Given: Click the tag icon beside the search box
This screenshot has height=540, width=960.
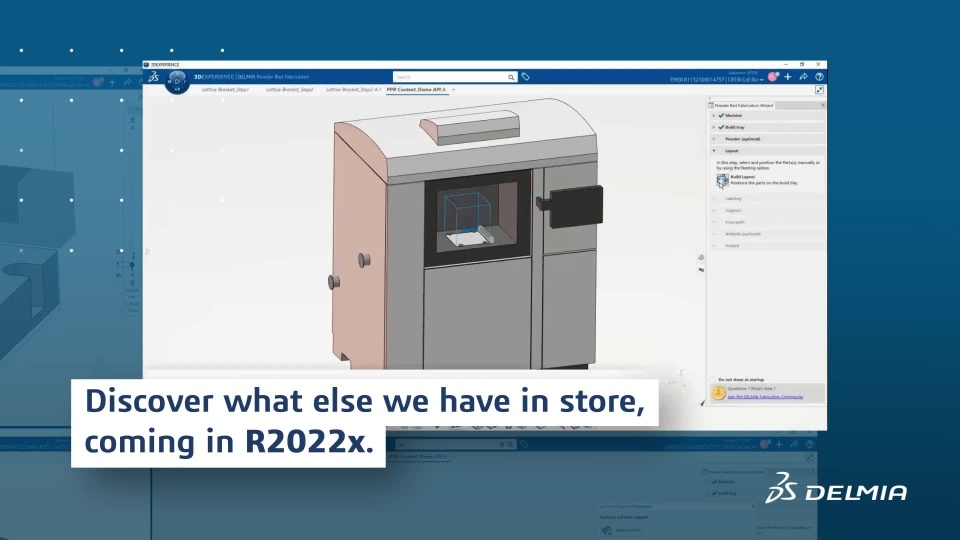Looking at the screenshot, I should click(x=525, y=77).
